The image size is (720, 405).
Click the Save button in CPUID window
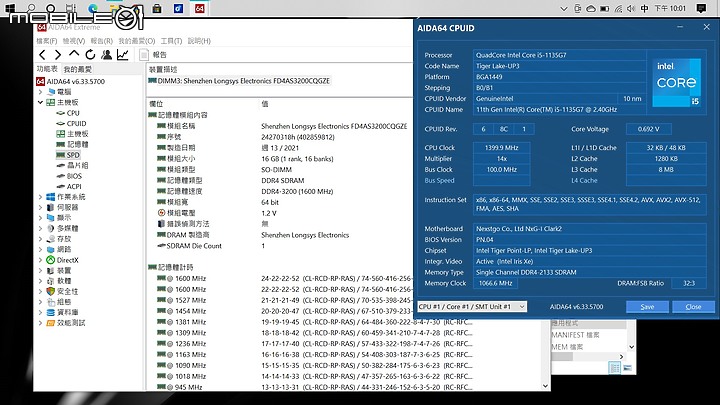point(647,307)
